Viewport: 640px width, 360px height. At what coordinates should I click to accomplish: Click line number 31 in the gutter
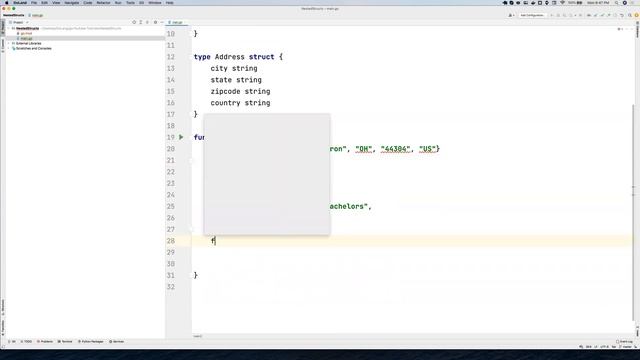click(171, 276)
